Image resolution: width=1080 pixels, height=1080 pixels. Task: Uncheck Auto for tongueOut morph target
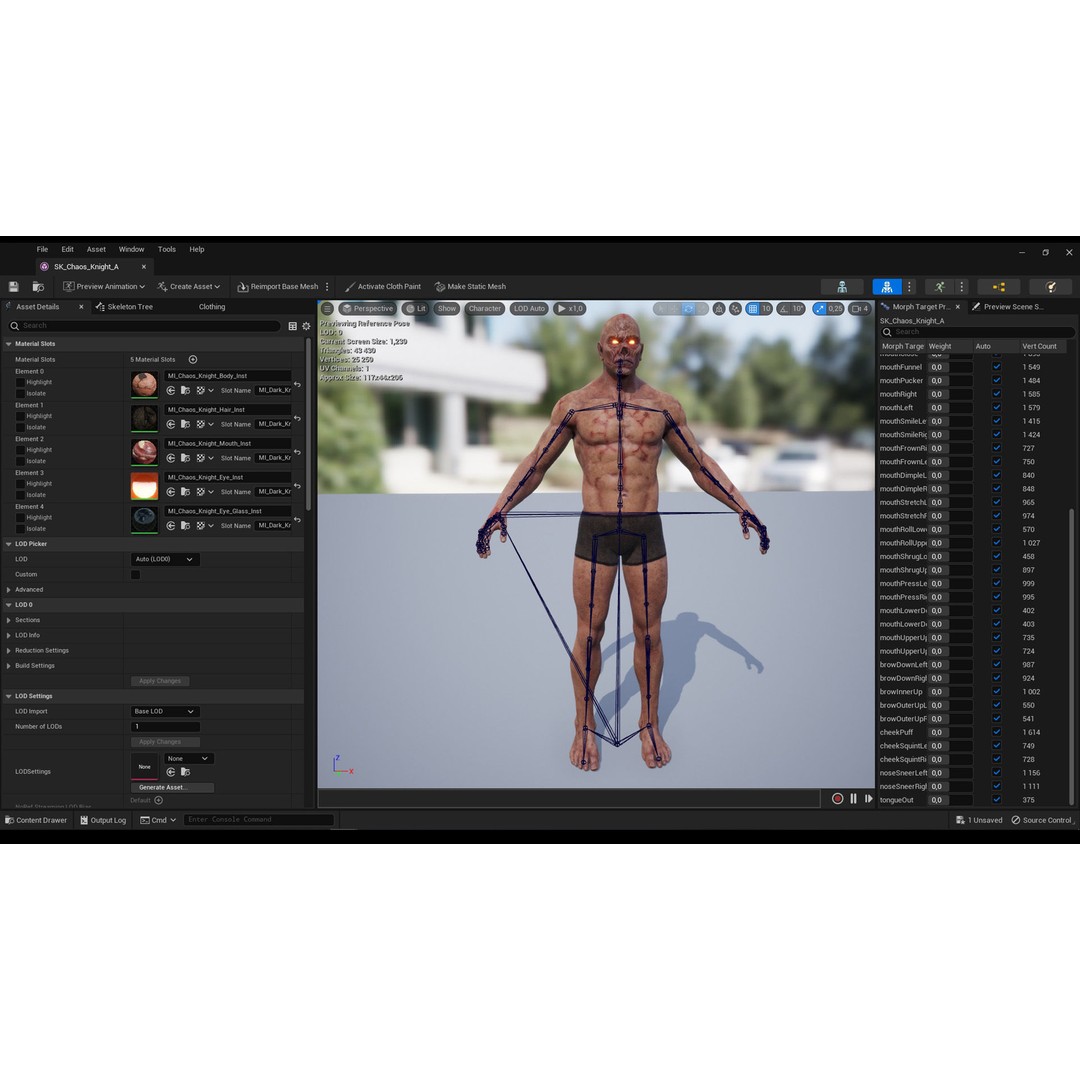pos(997,800)
